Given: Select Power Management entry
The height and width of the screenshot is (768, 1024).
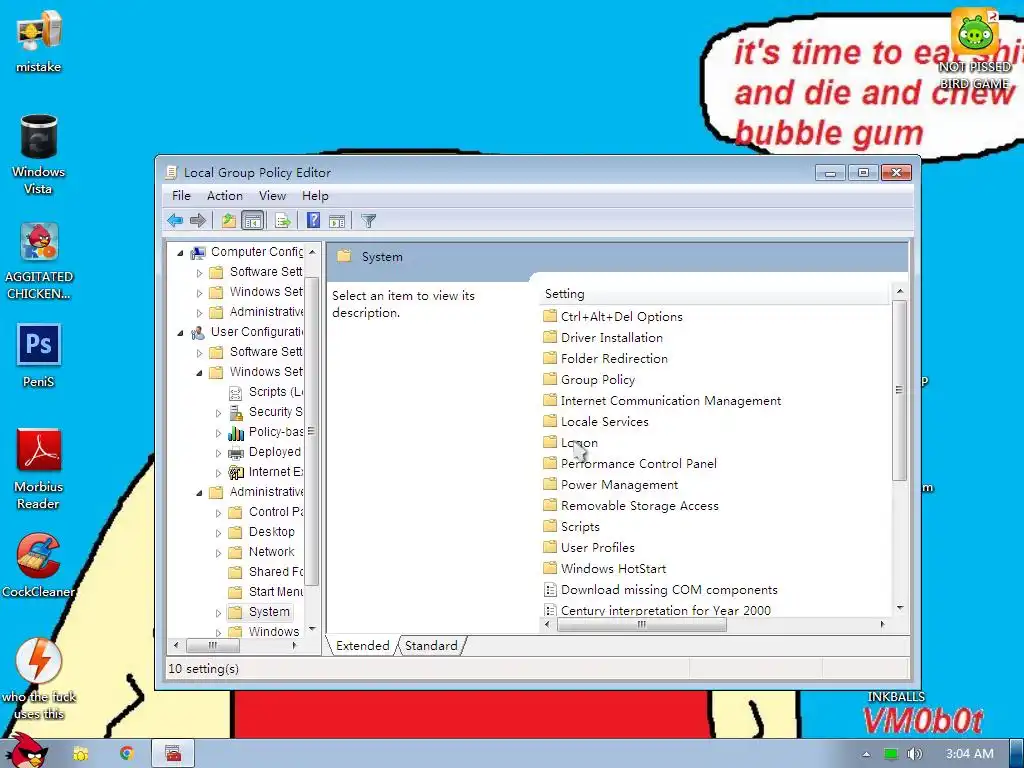Looking at the screenshot, I should tap(611, 485).
